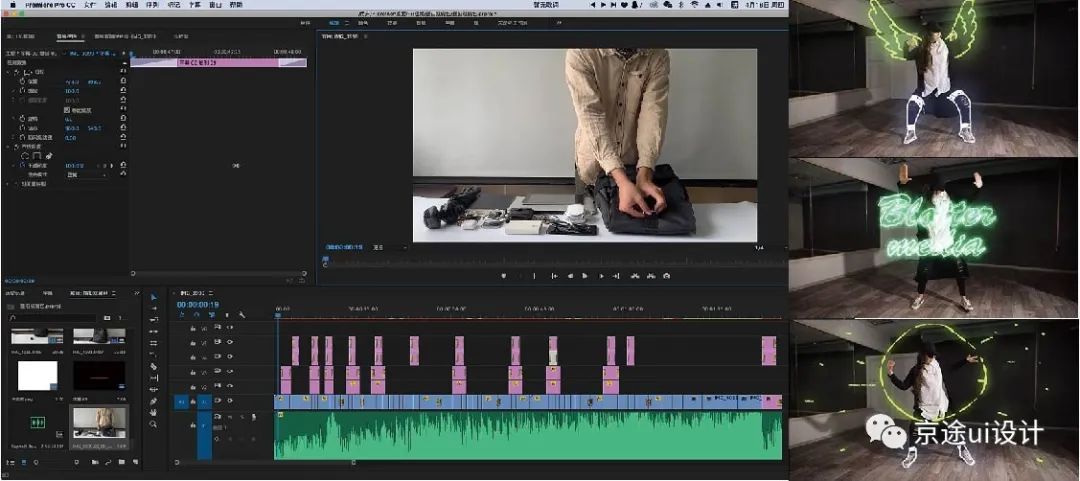Toggle Linked Selection in timeline header

point(211,315)
